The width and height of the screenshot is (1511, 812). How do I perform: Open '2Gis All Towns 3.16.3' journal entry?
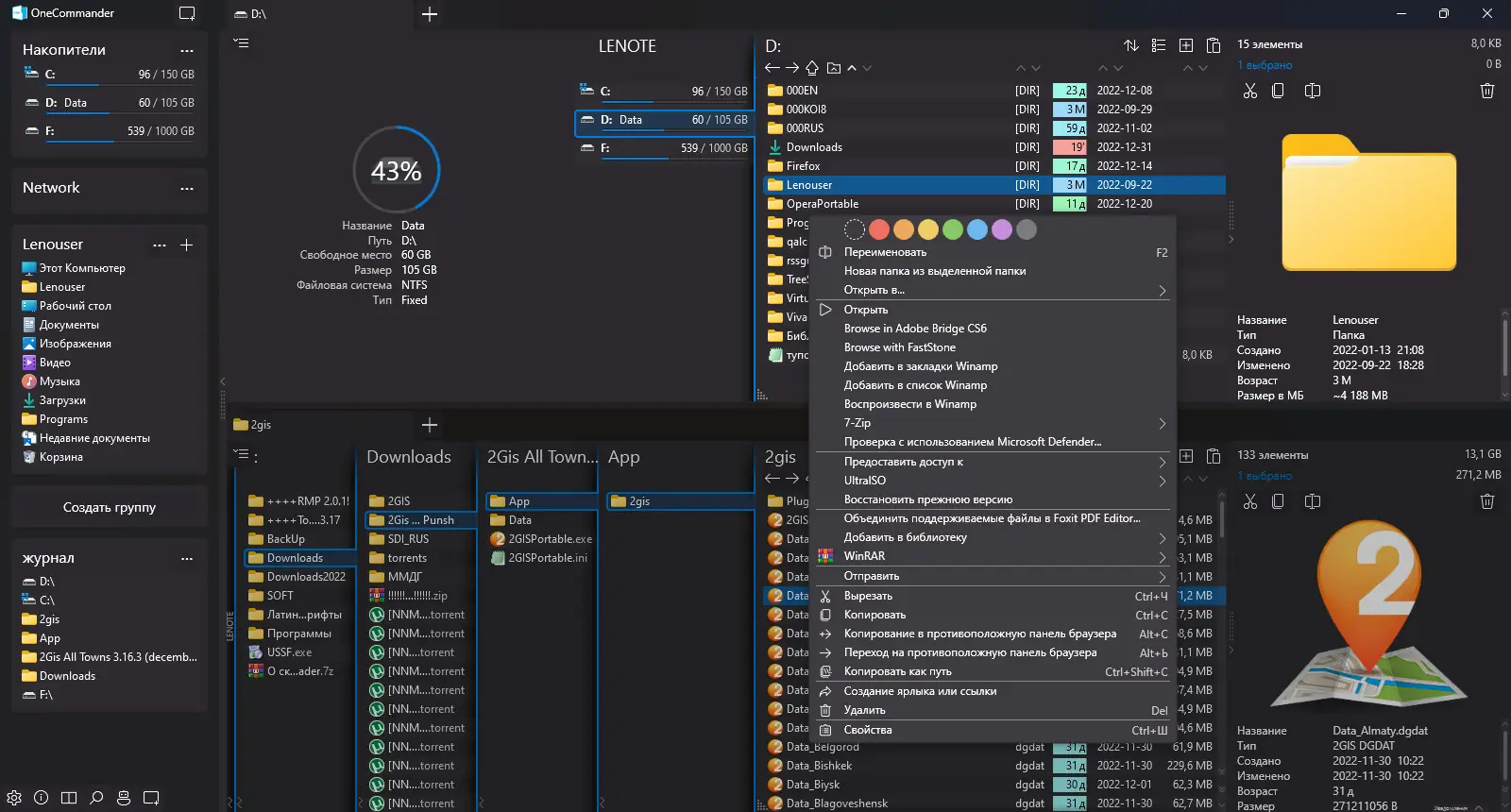tap(110, 657)
